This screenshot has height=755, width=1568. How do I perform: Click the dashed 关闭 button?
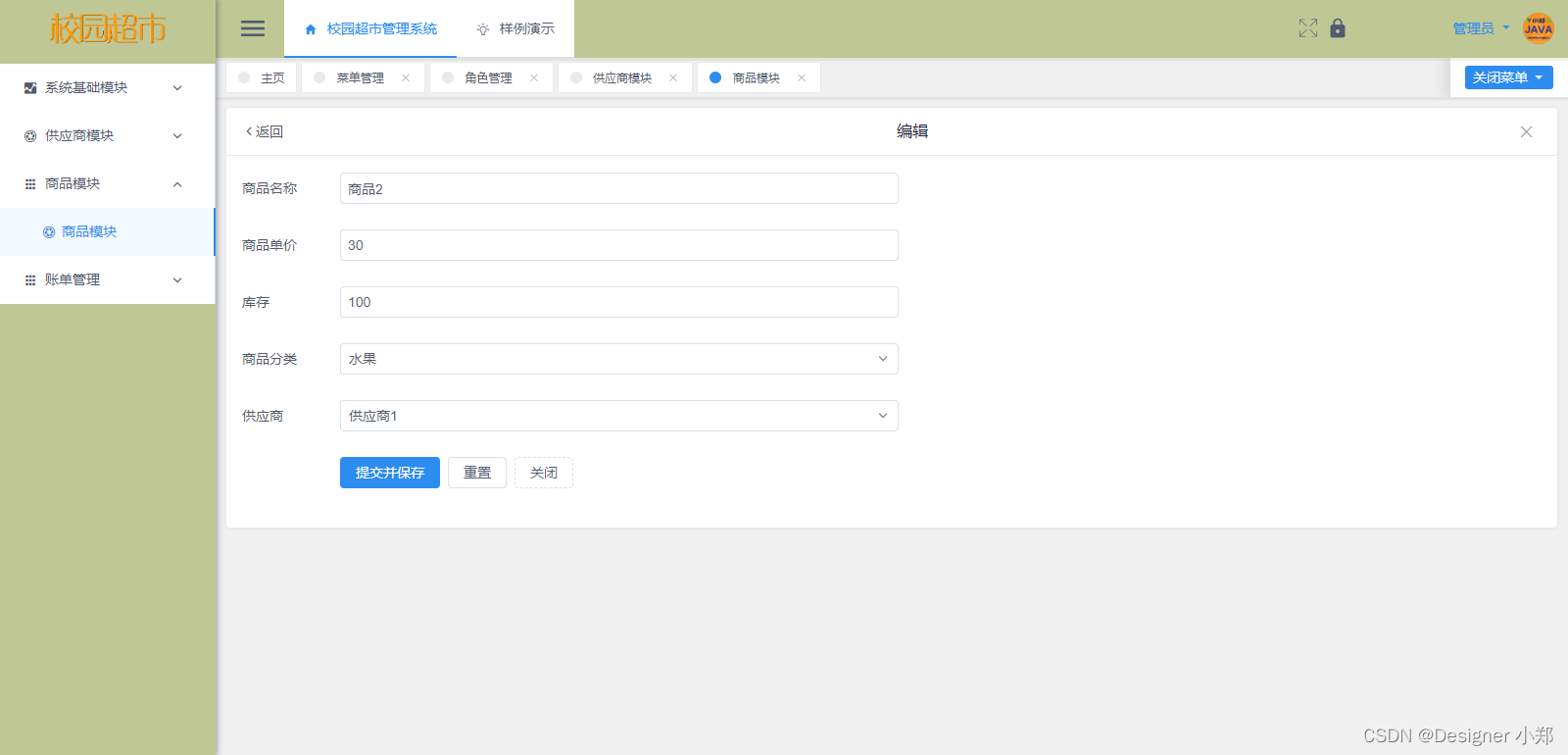[544, 473]
